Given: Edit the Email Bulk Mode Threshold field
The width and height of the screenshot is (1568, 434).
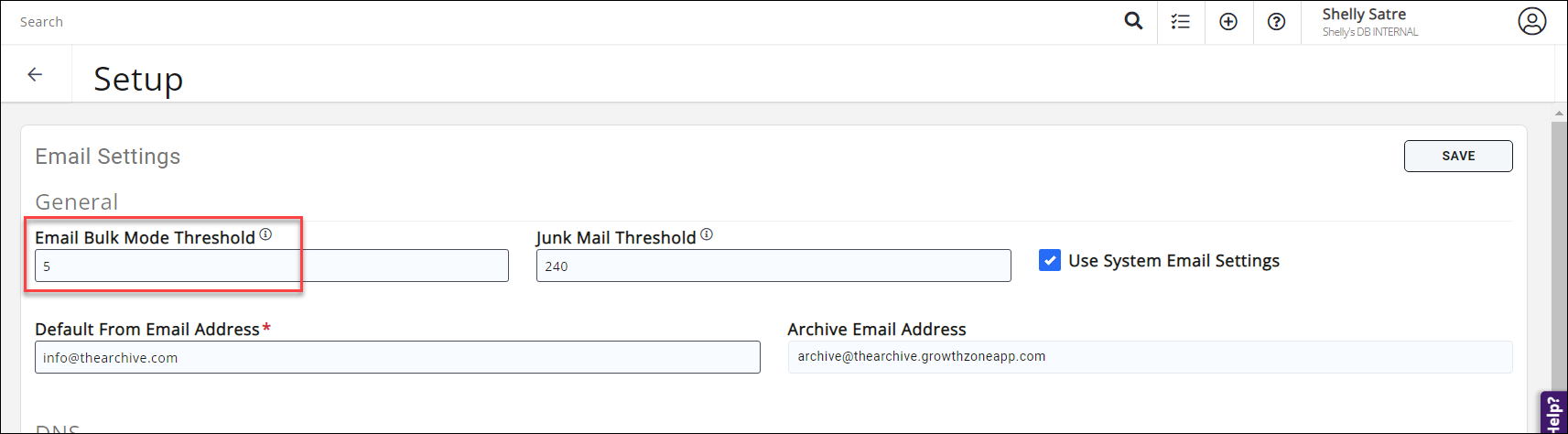Looking at the screenshot, I should pyautogui.click(x=271, y=266).
